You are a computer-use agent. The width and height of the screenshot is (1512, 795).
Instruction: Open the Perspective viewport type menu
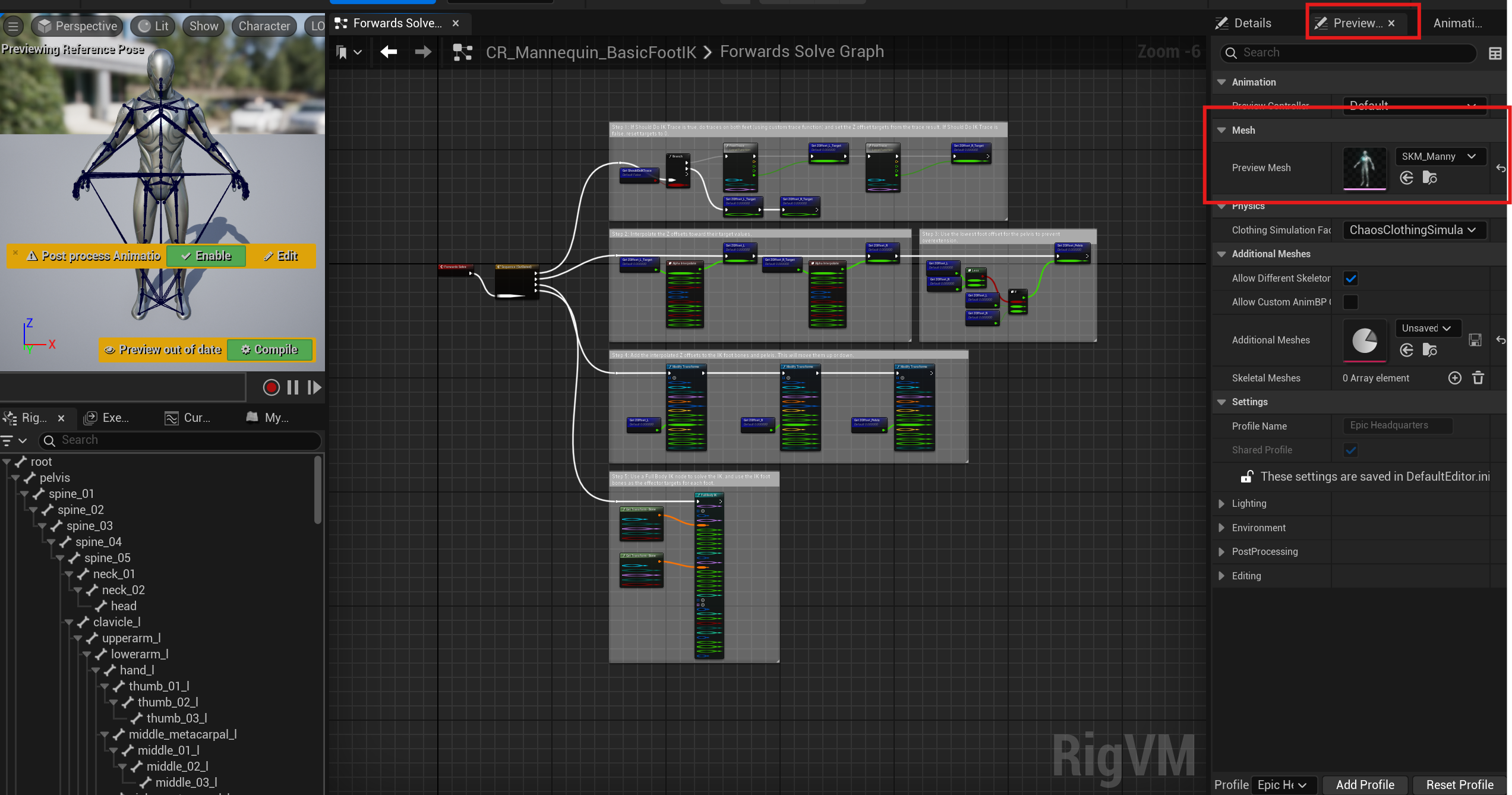tap(78, 26)
